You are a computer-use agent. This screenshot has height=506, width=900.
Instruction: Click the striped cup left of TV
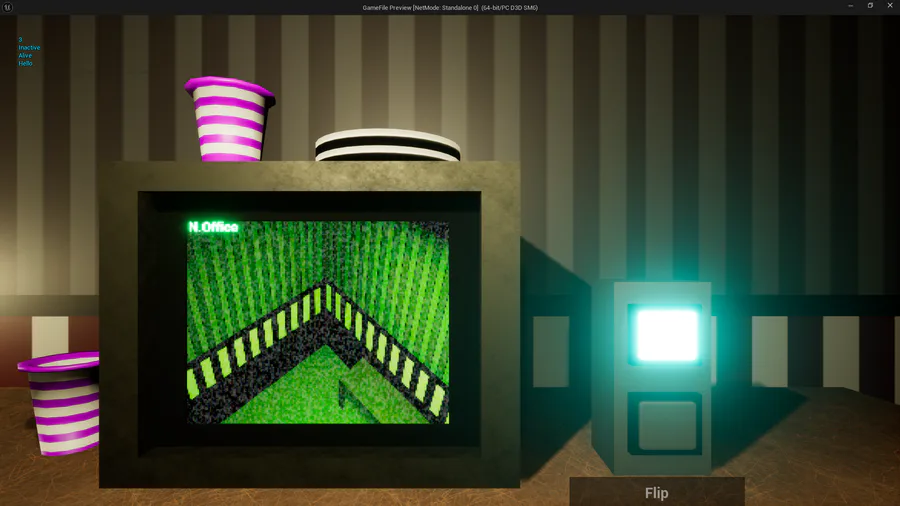pos(60,403)
